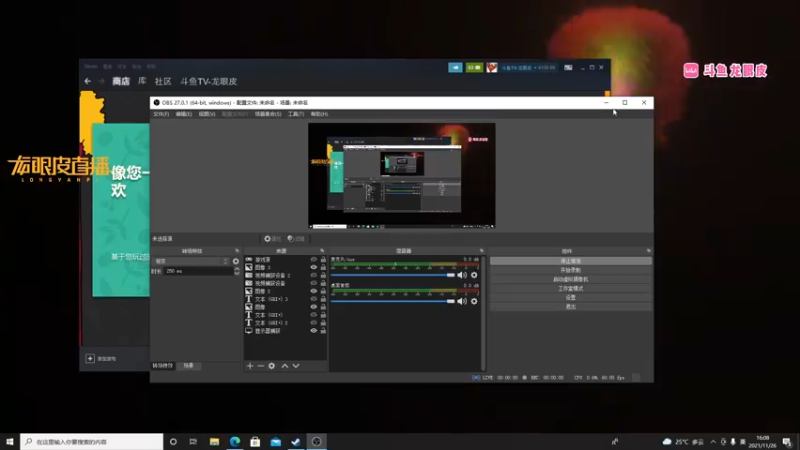Click the Steam profile avatar
Viewport: 800px width, 450px height.
pyautogui.click(x=491, y=67)
